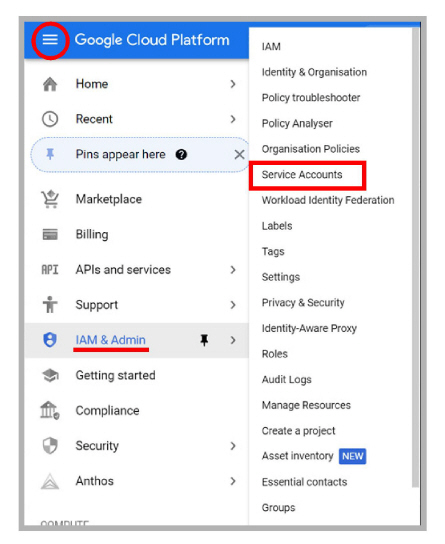Click the Marketplace shopping cart icon
445x544 pixels.
point(50,199)
